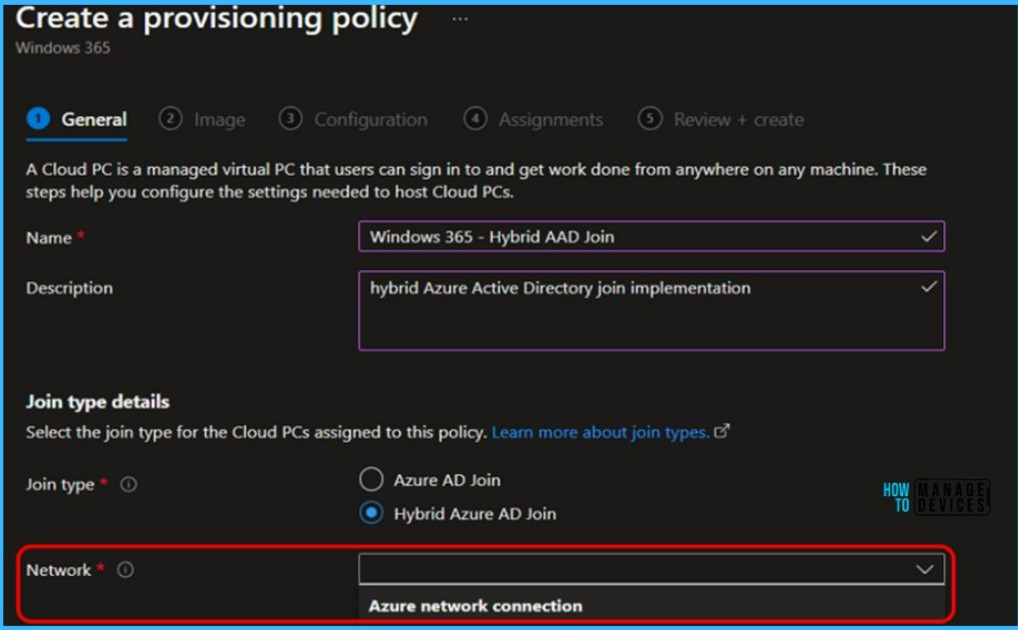Image resolution: width=1018 pixels, height=630 pixels.
Task: Click the Join type details heading
Action: [97, 401]
